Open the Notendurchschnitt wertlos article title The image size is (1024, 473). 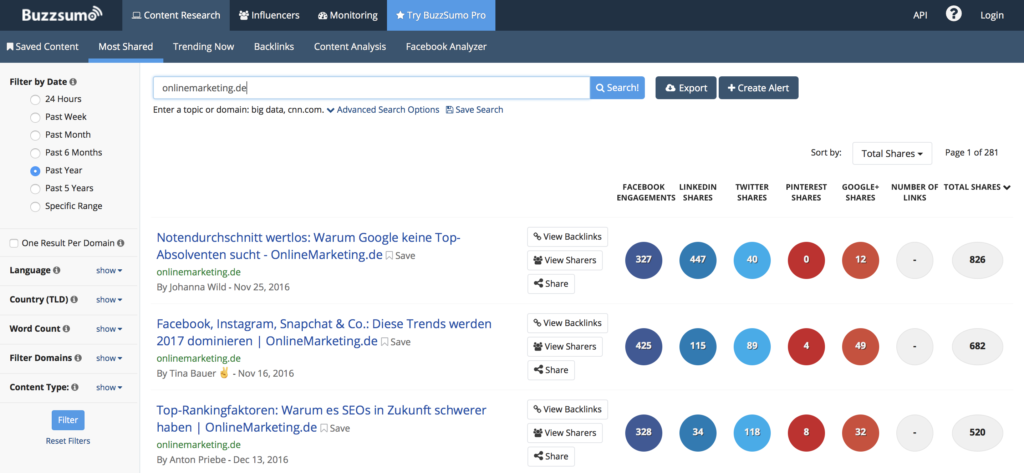pyautogui.click(x=309, y=246)
